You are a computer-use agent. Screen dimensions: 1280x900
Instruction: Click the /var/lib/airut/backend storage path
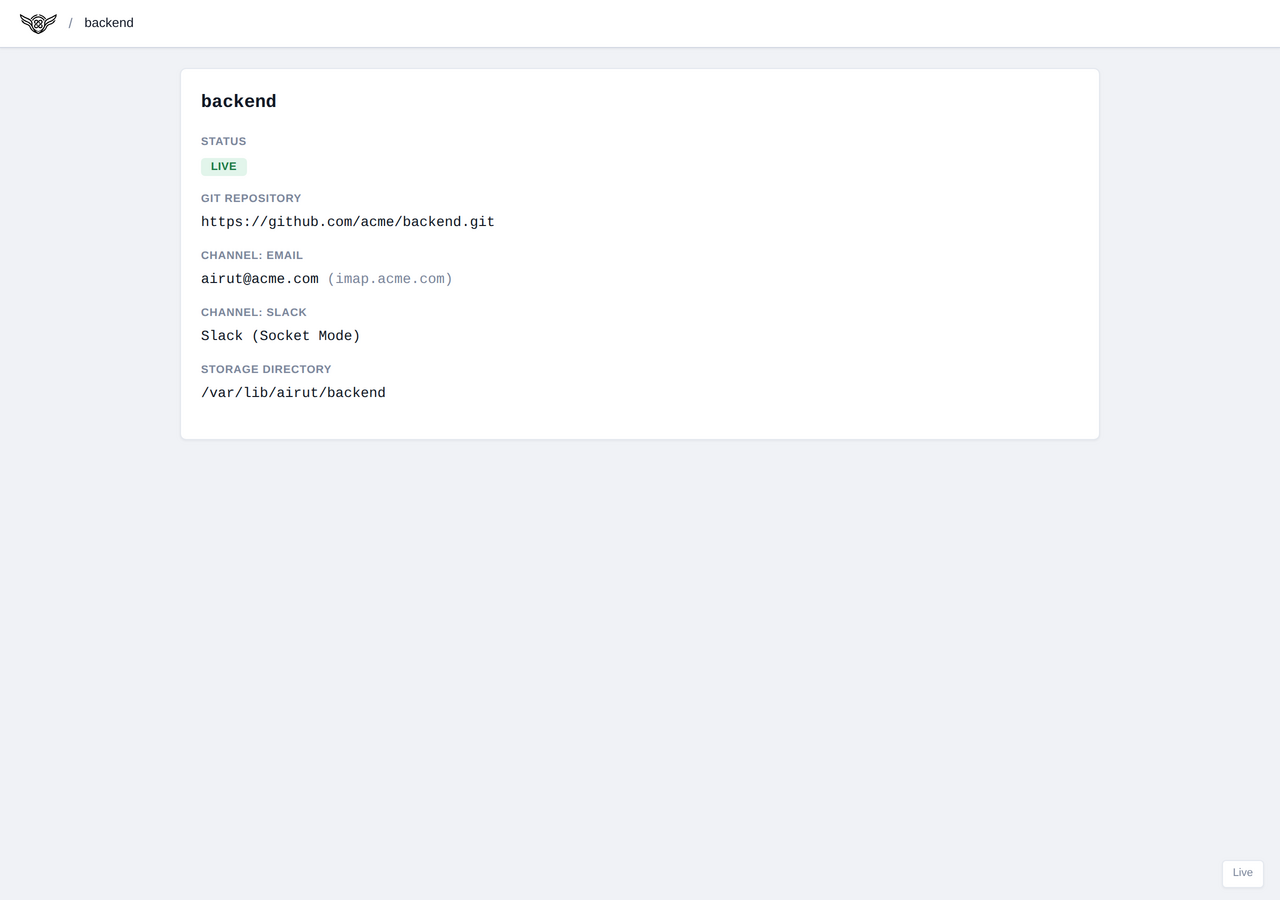coord(293,393)
